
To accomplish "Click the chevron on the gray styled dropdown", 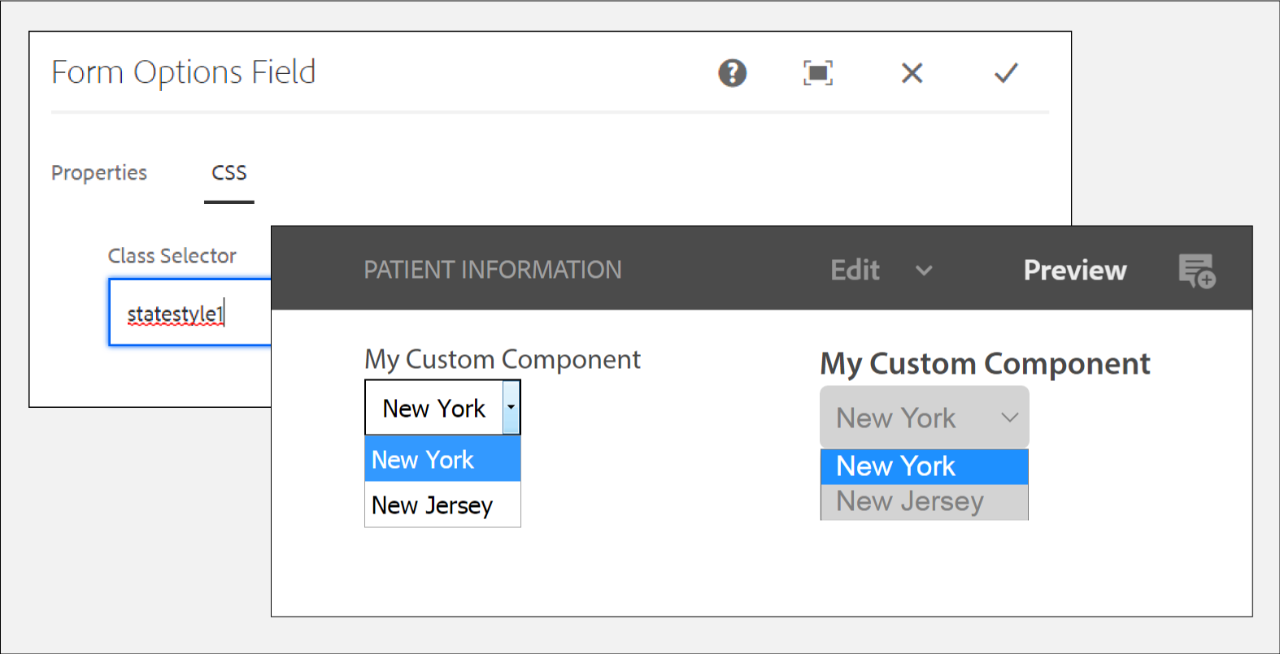I will [1009, 418].
